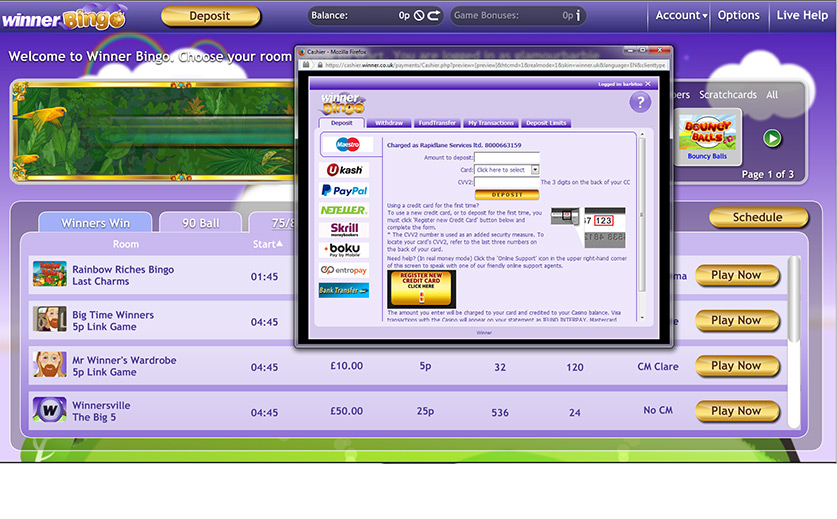Open the Options menu
Screen dimensions: 837x519
(738, 15)
